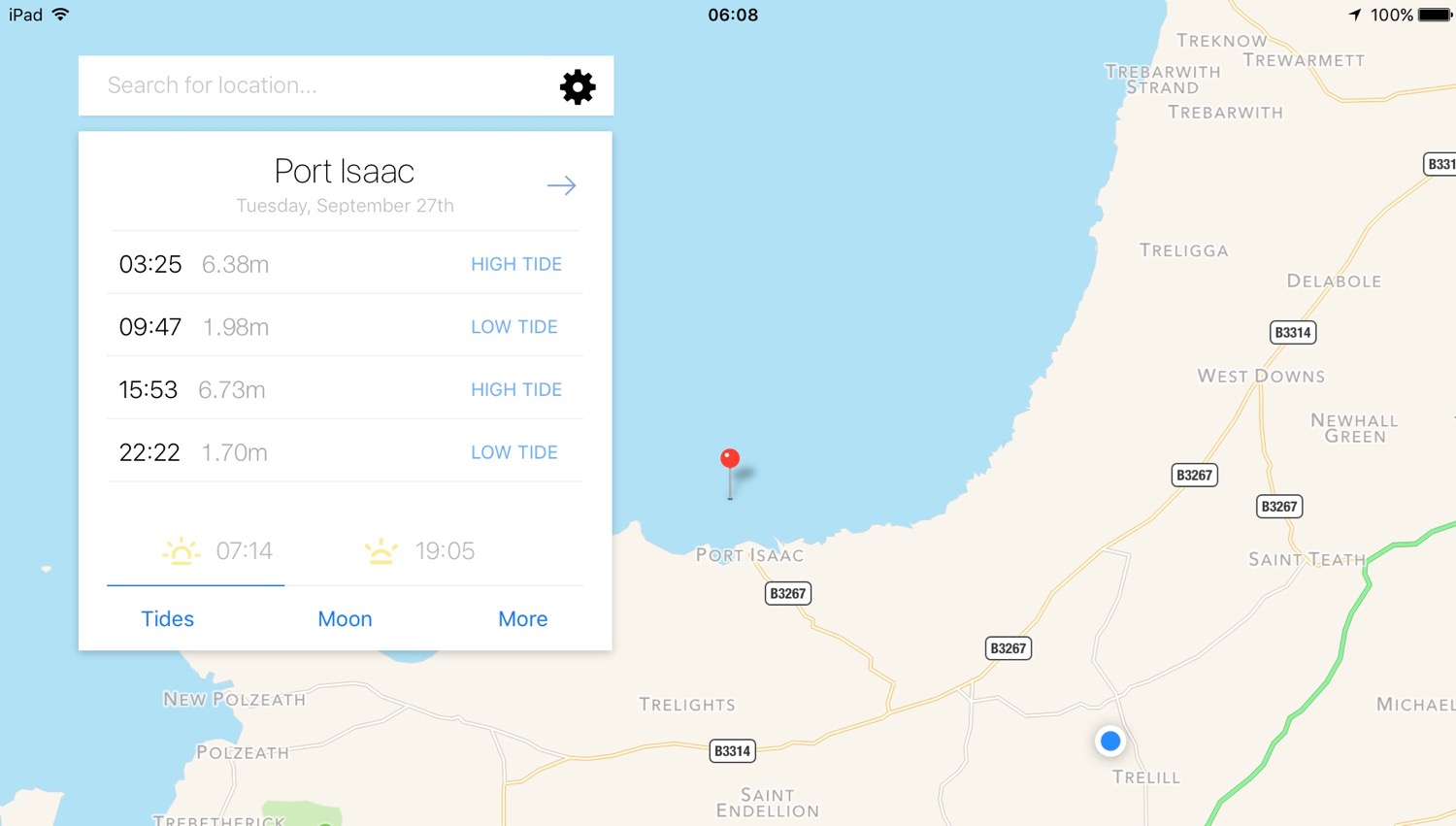
Task: Tap the next-day arrow beside Port Isaac
Action: (x=561, y=185)
